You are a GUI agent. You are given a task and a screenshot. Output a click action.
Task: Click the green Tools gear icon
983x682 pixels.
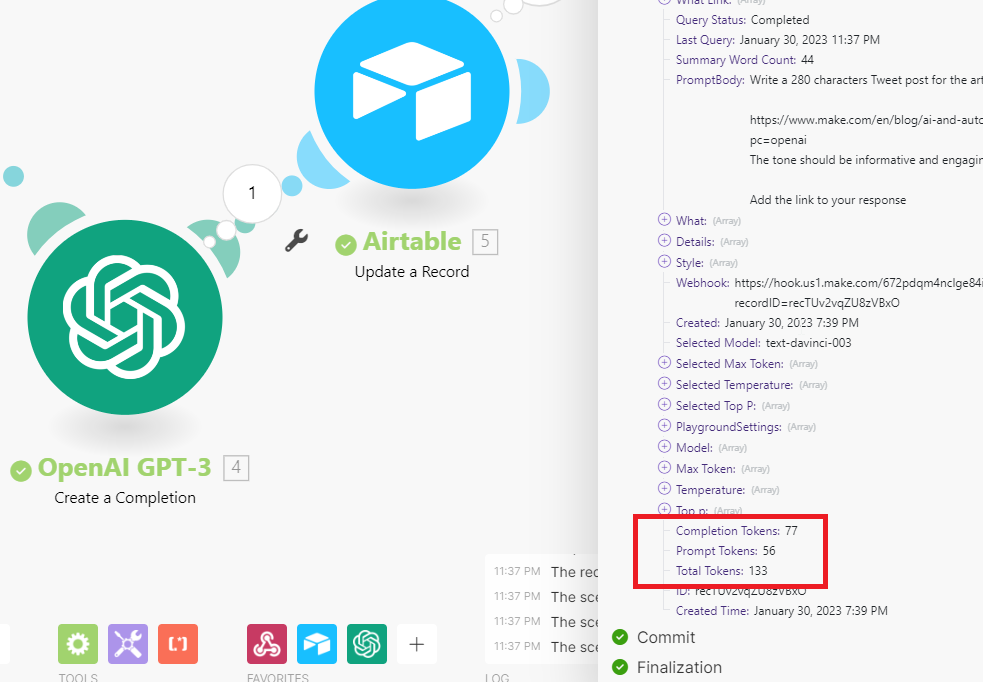click(78, 644)
